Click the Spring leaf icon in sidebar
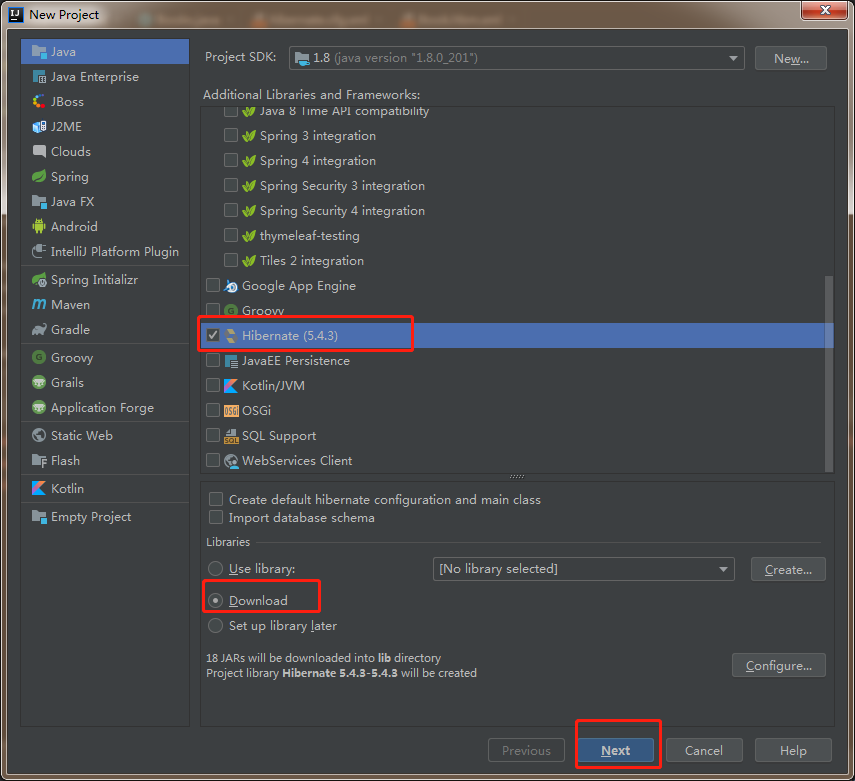Viewport: 855px width, 781px height. tap(39, 177)
